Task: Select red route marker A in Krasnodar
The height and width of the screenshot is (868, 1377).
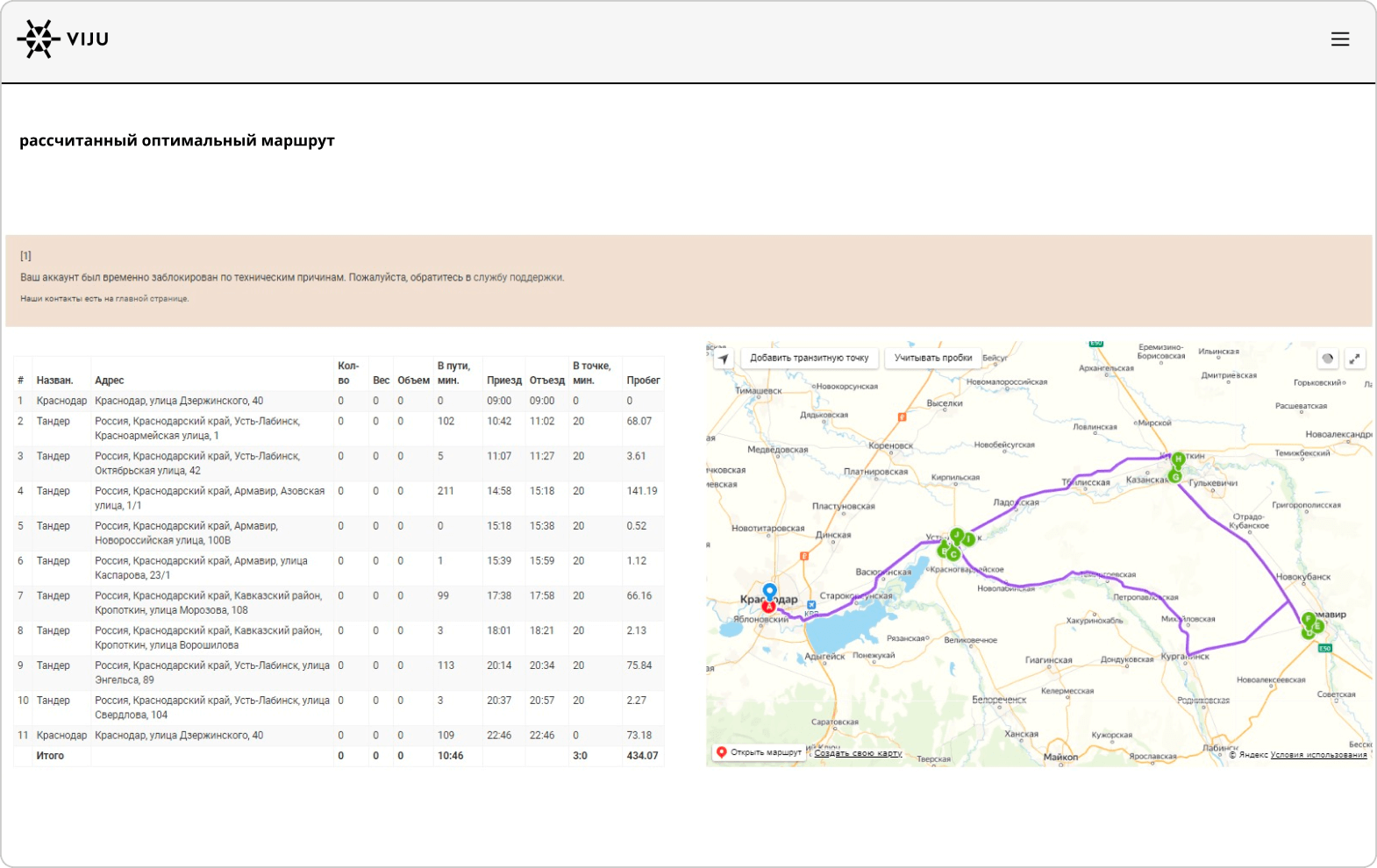Action: pyautogui.click(x=768, y=607)
